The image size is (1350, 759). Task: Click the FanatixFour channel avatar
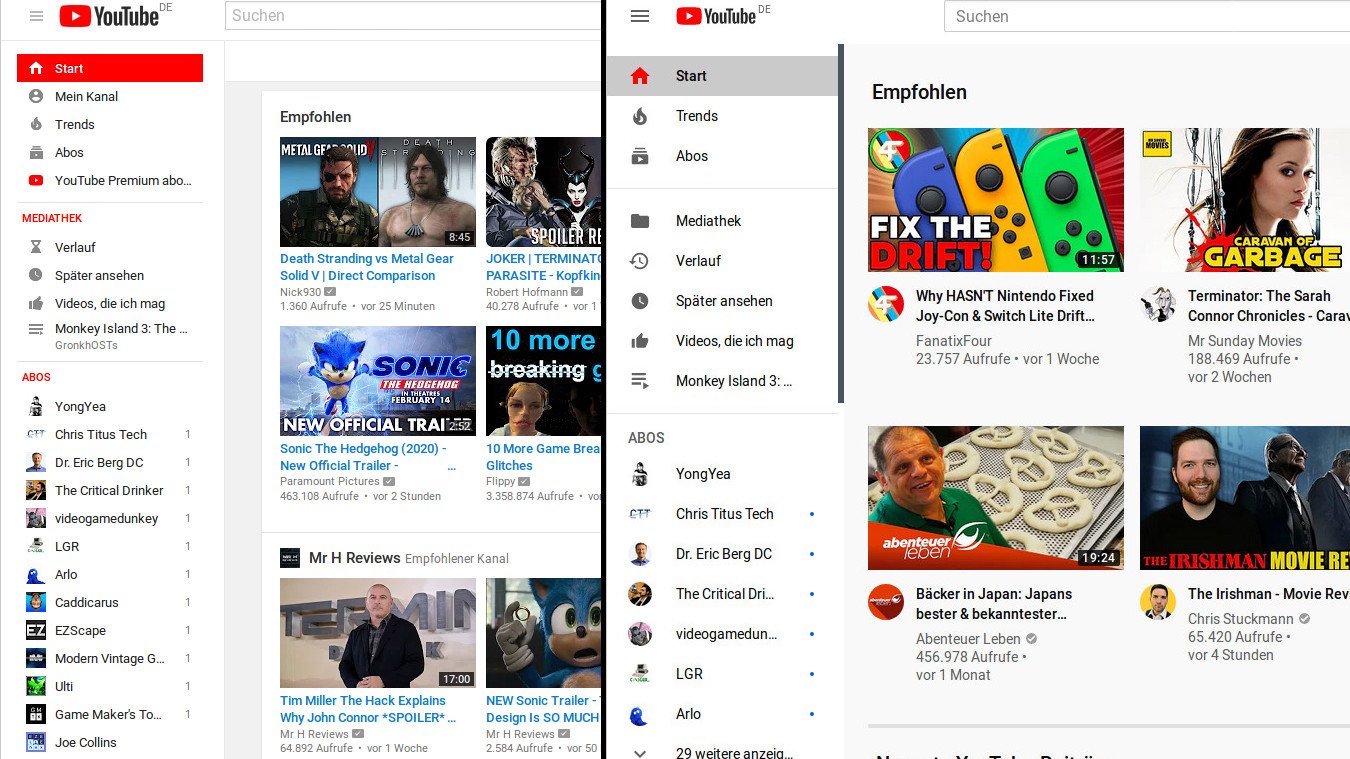886,304
